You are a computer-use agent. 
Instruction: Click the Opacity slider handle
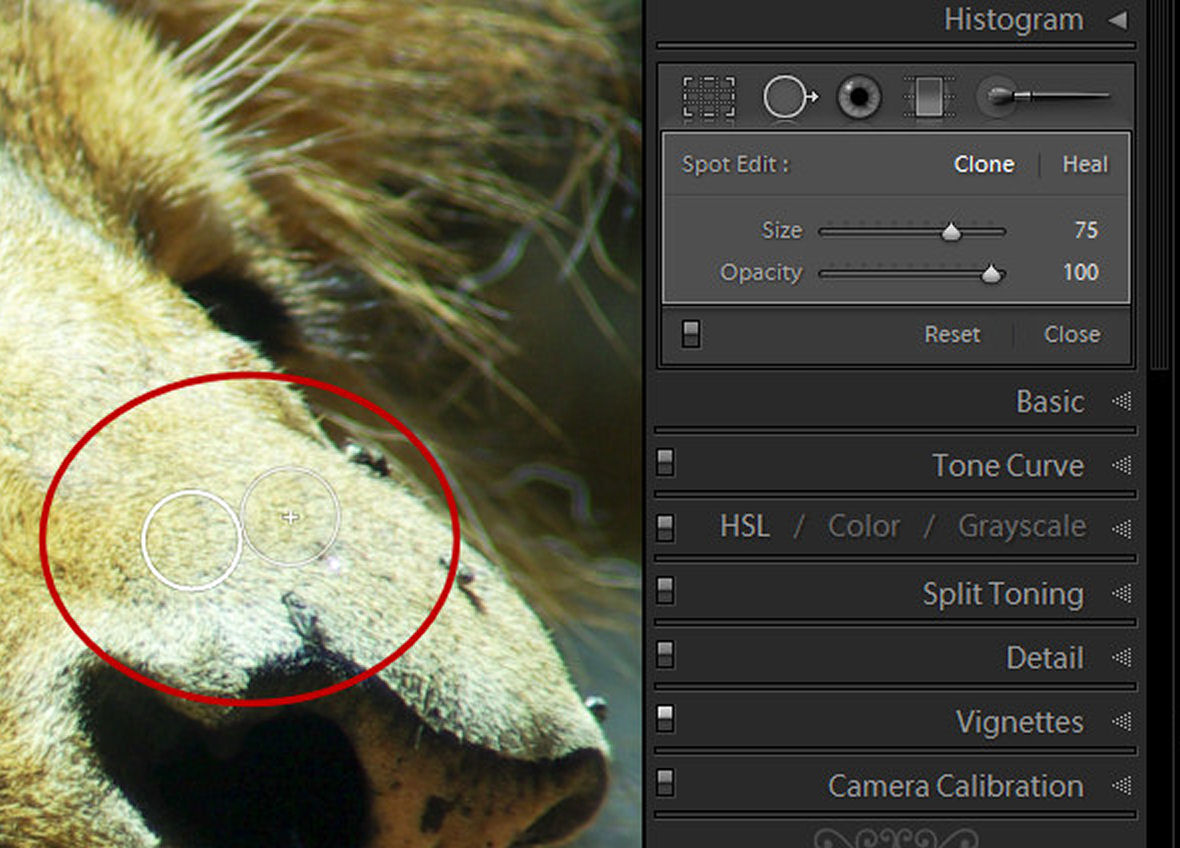(x=991, y=274)
